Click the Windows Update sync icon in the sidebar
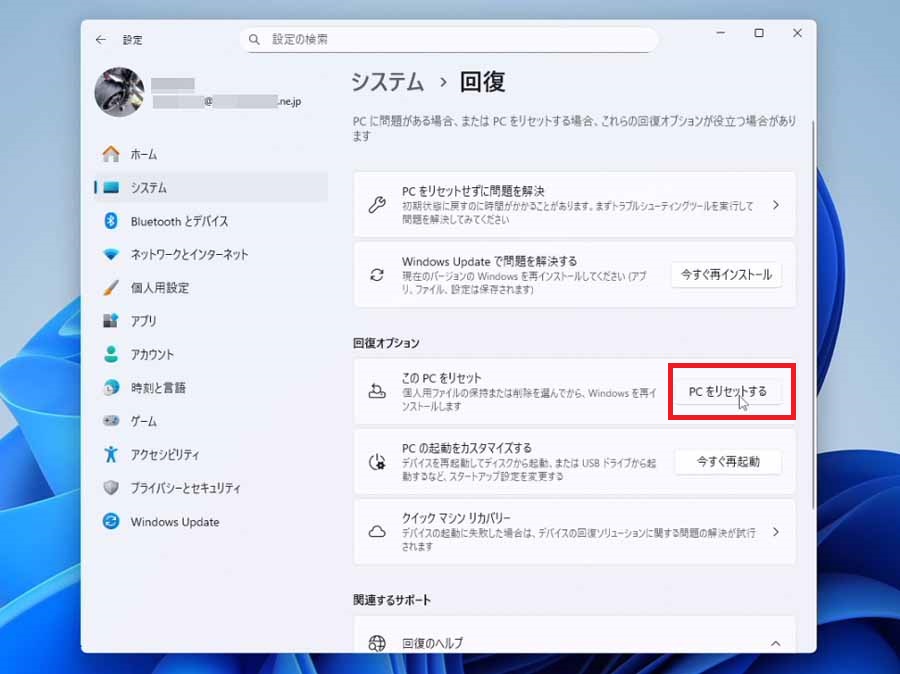 click(x=111, y=522)
